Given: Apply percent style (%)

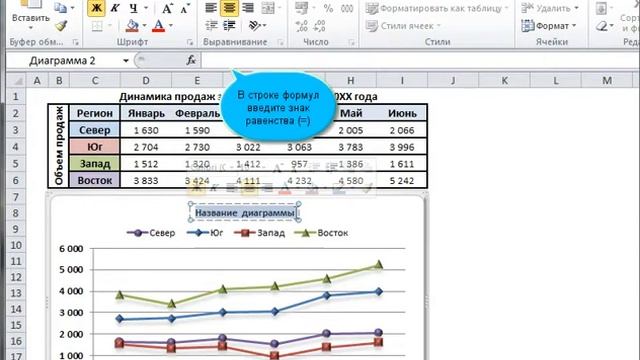Looking at the screenshot, I should (328, 8).
